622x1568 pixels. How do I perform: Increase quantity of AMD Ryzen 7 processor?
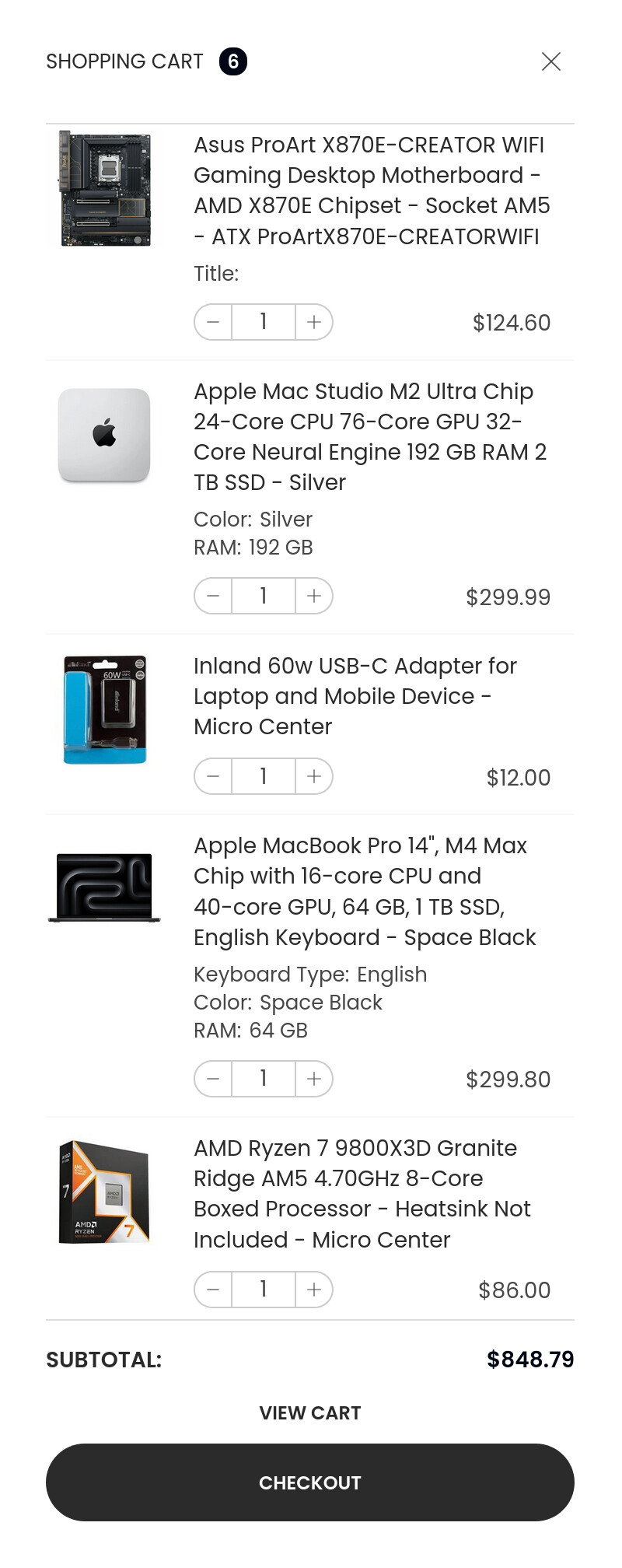[314, 1290]
